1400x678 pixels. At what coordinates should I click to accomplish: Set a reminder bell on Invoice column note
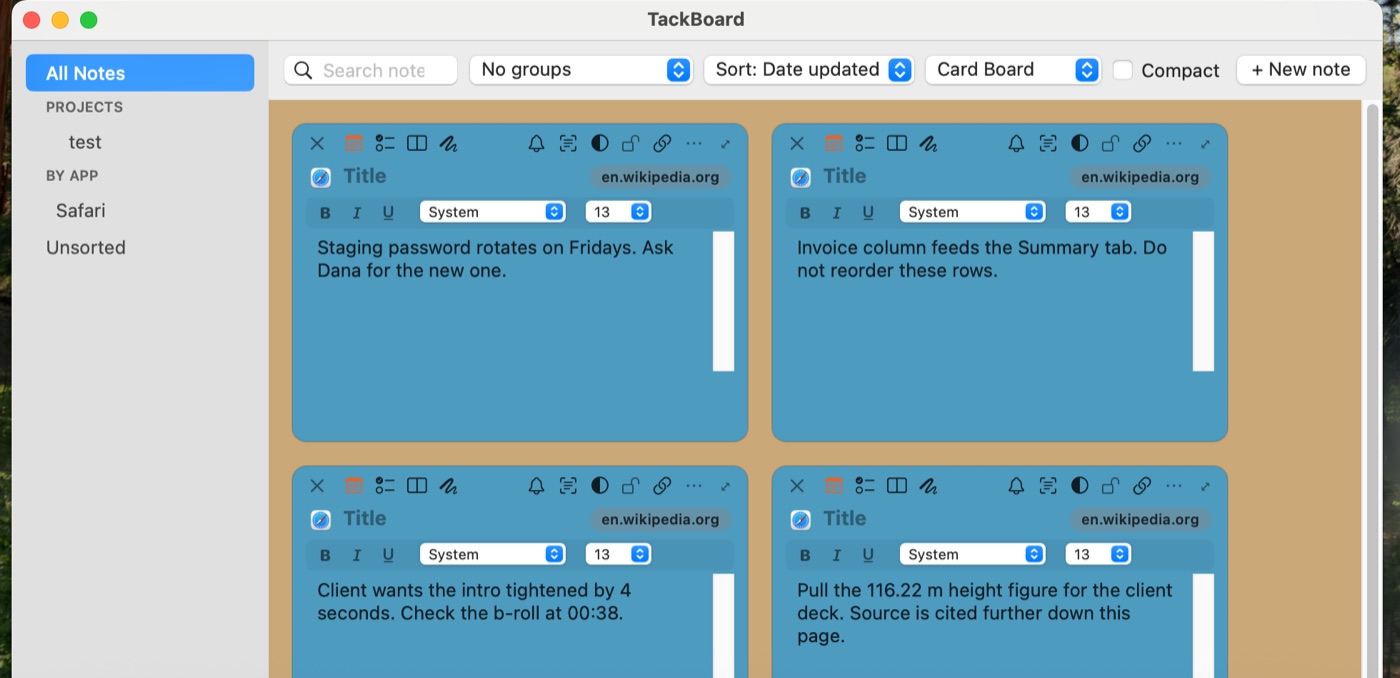(1016, 143)
